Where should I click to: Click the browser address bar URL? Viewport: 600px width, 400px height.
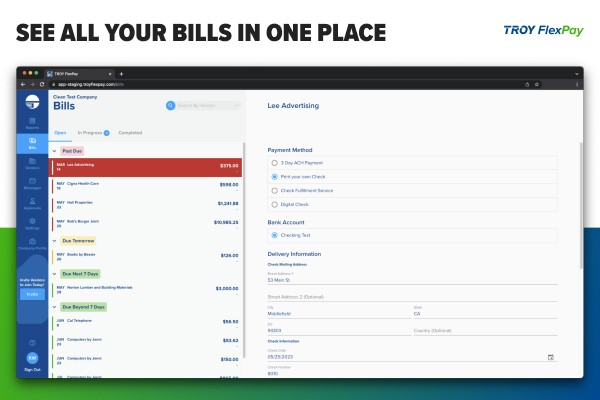tap(91, 85)
